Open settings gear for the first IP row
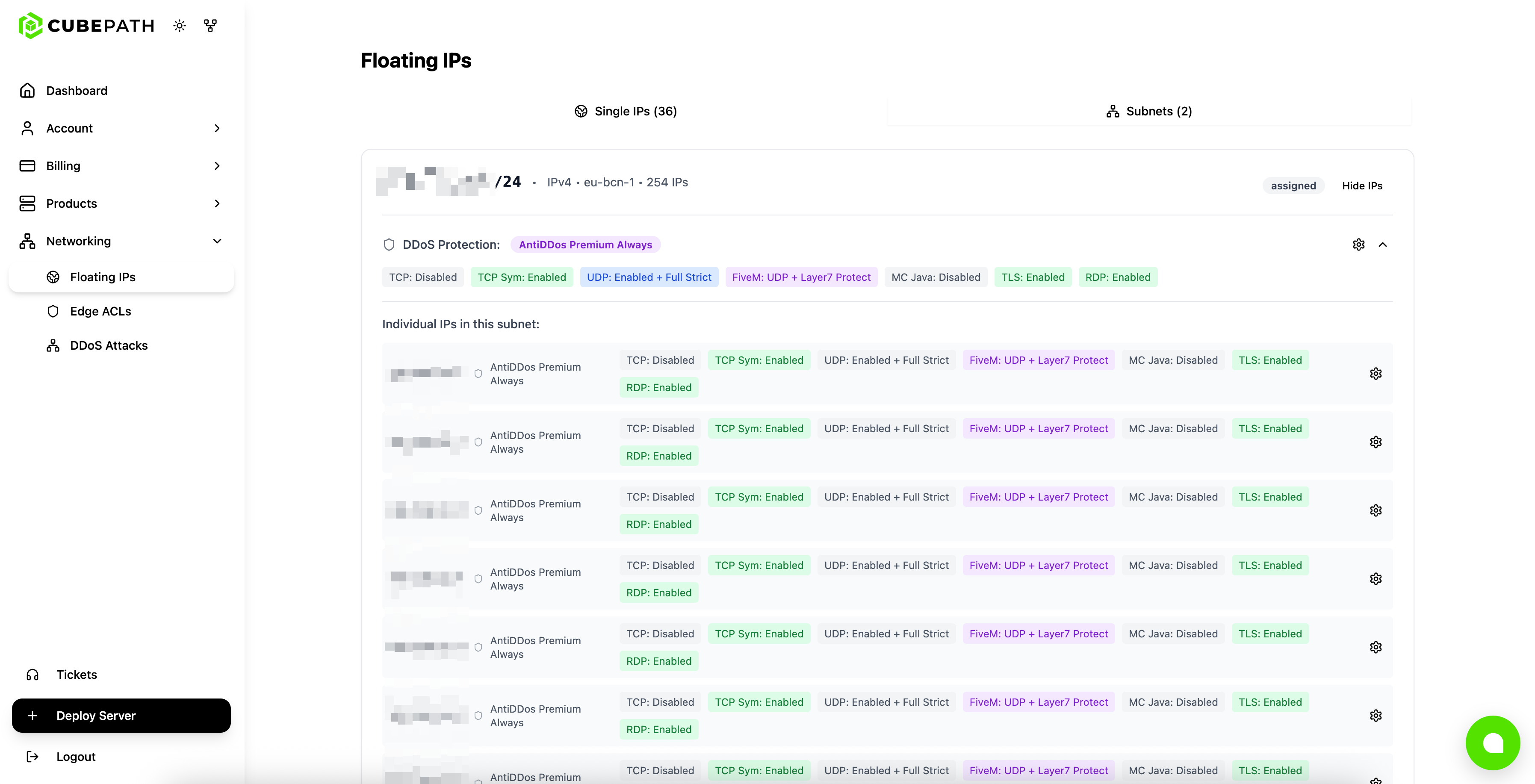 pos(1376,373)
